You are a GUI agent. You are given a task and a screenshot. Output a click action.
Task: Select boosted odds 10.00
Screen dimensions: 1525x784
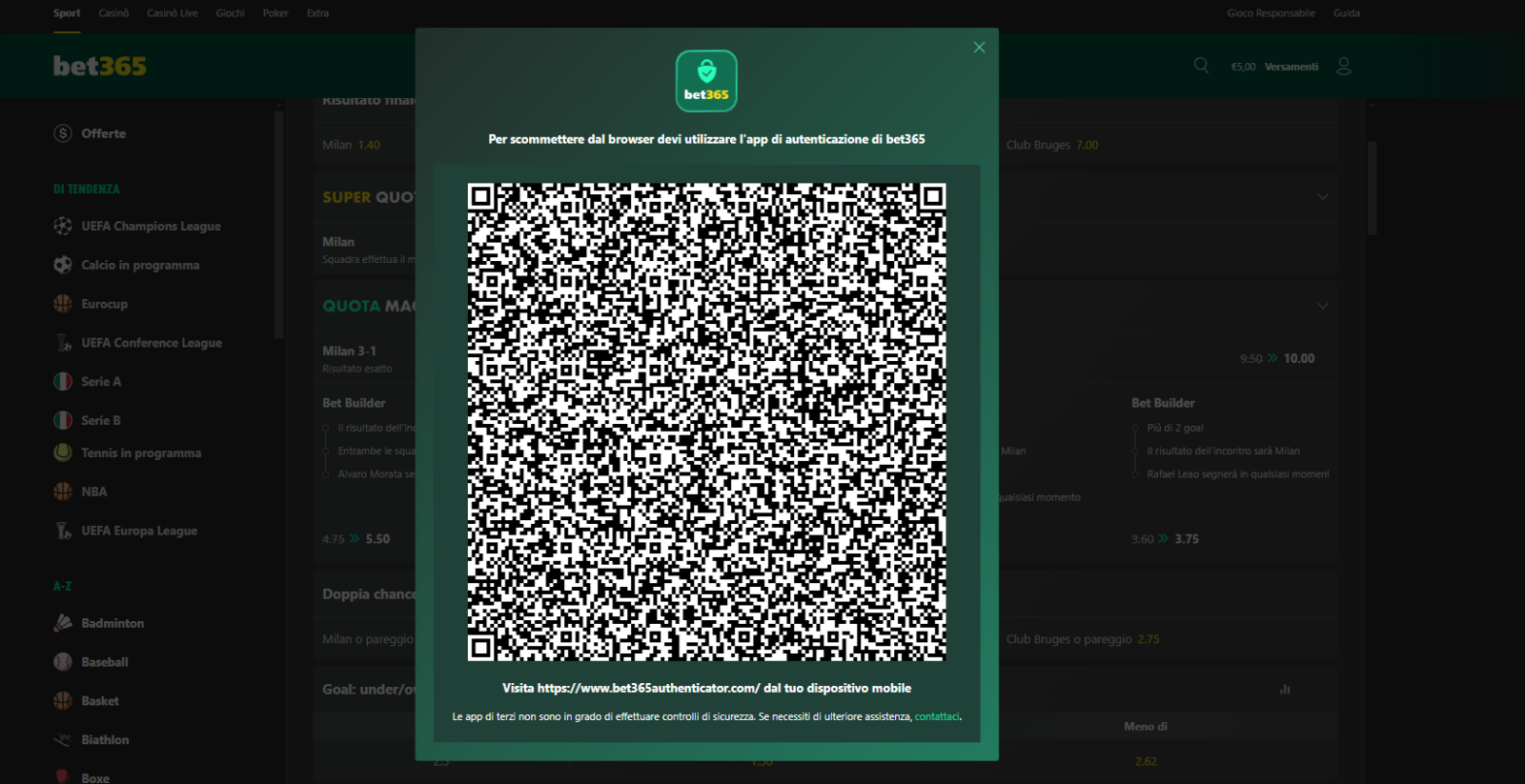click(1298, 358)
